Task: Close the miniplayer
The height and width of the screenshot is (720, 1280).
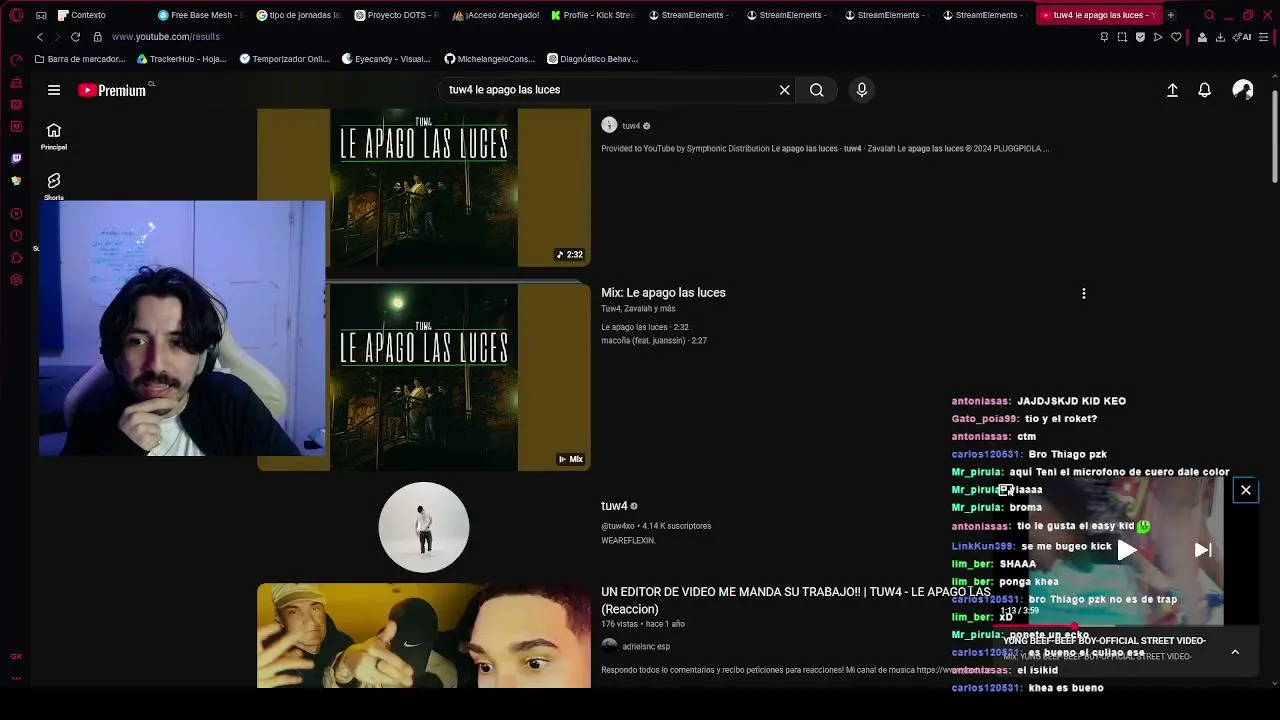Action: [1246, 490]
